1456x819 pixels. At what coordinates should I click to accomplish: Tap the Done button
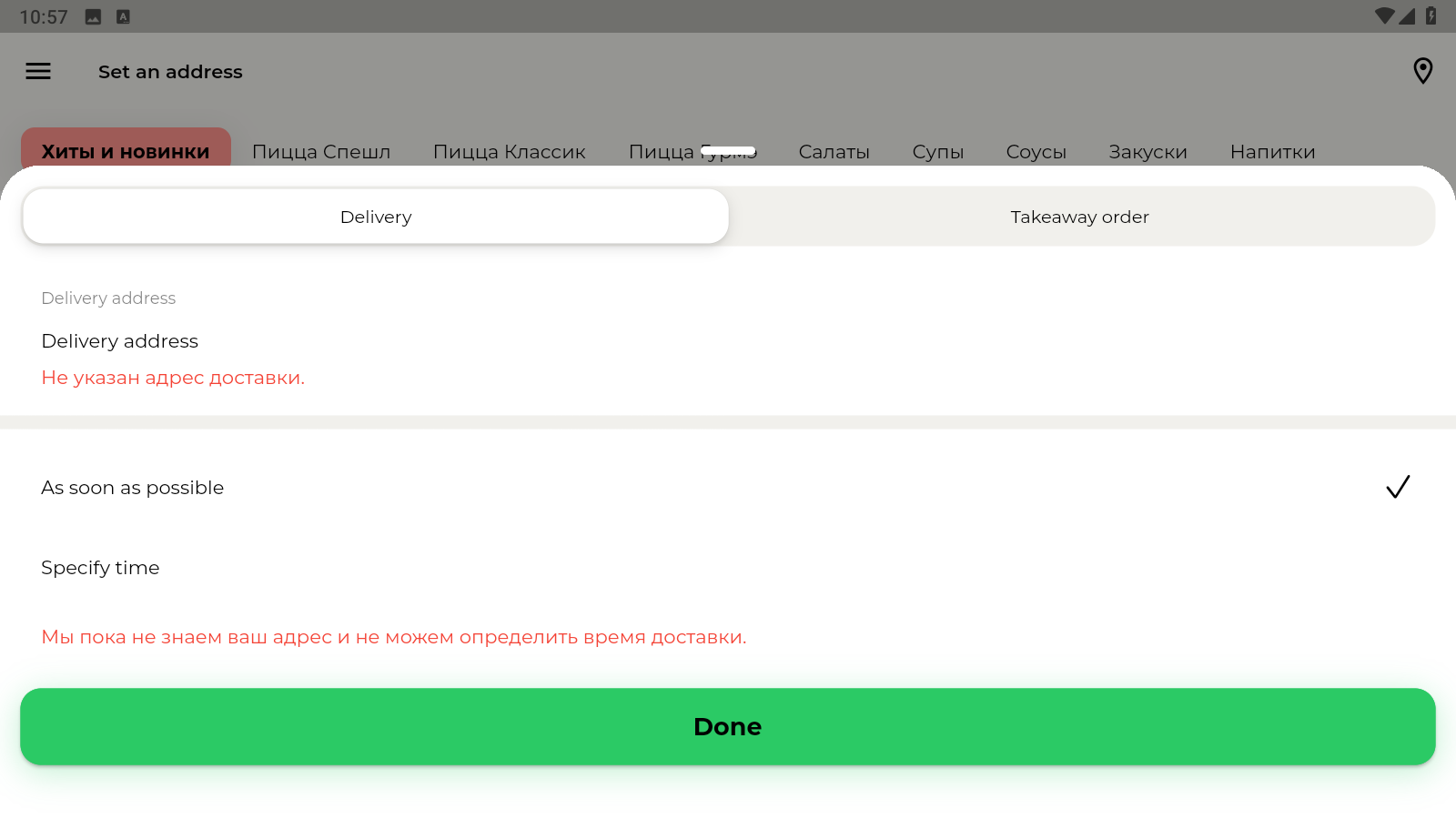pos(728,726)
